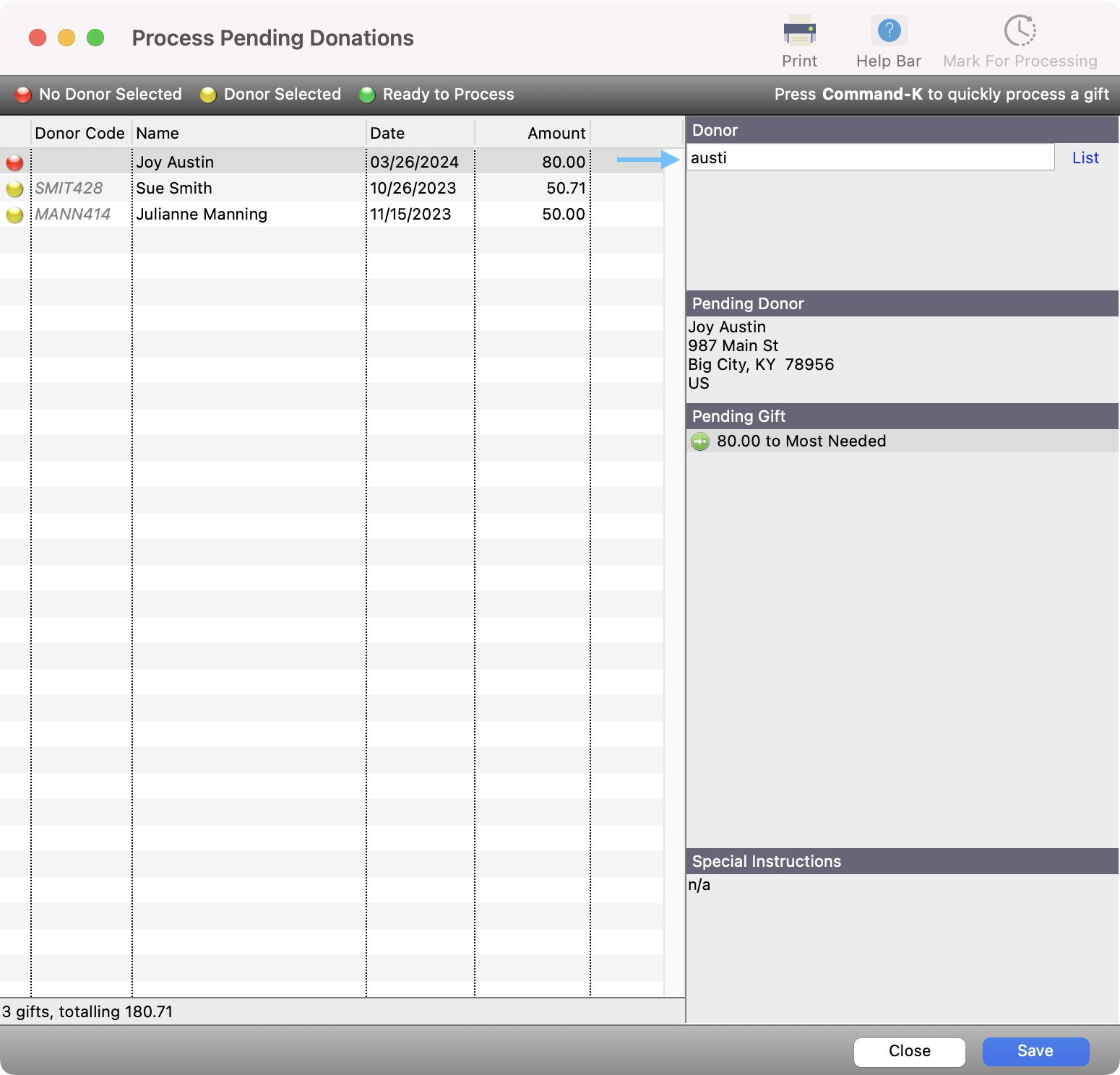Screen dimensions: 1120x1075
Task: Click Mark For Processing clock icon
Action: [x=1020, y=32]
